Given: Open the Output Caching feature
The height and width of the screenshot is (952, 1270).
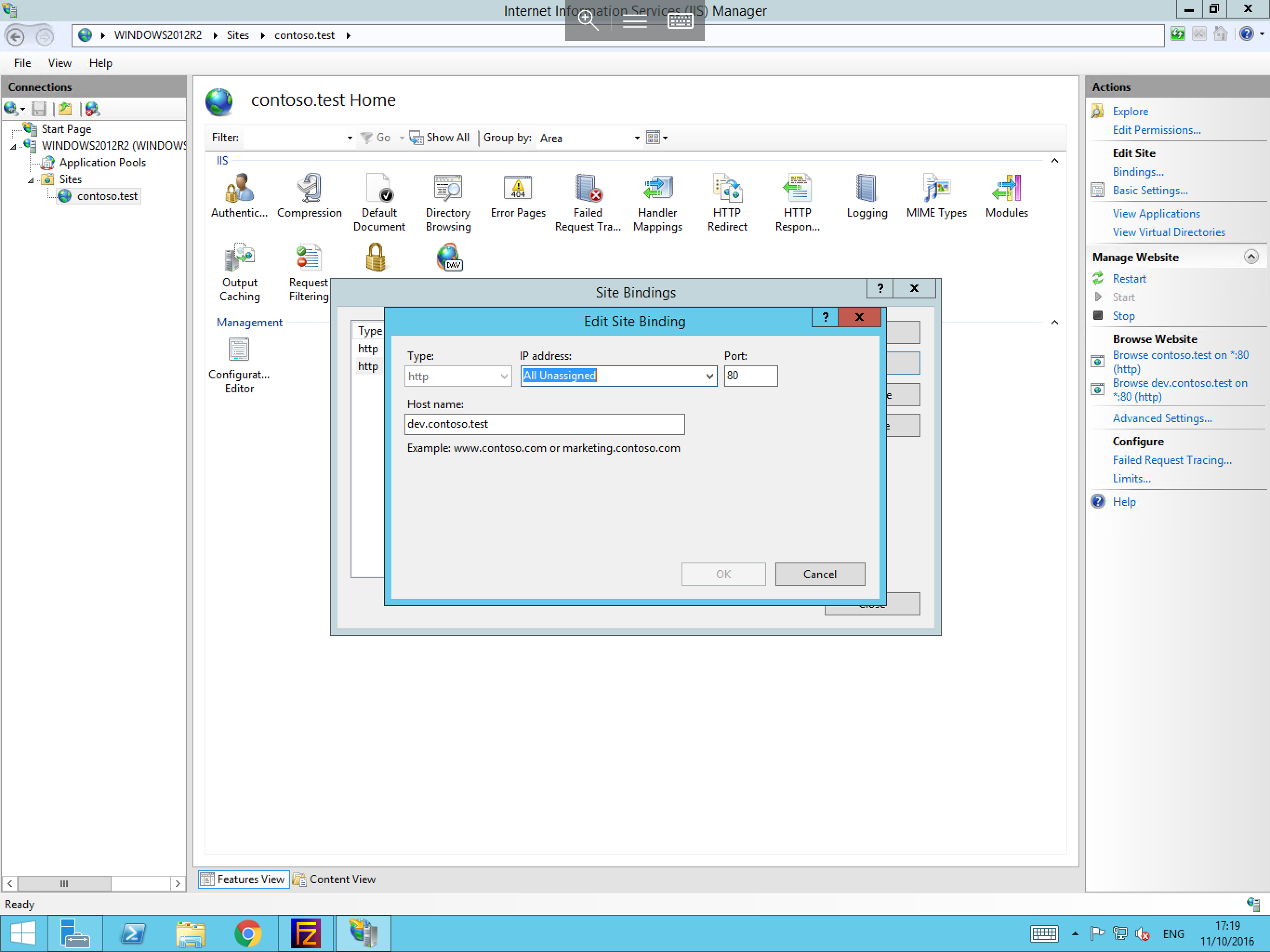Looking at the screenshot, I should (239, 272).
